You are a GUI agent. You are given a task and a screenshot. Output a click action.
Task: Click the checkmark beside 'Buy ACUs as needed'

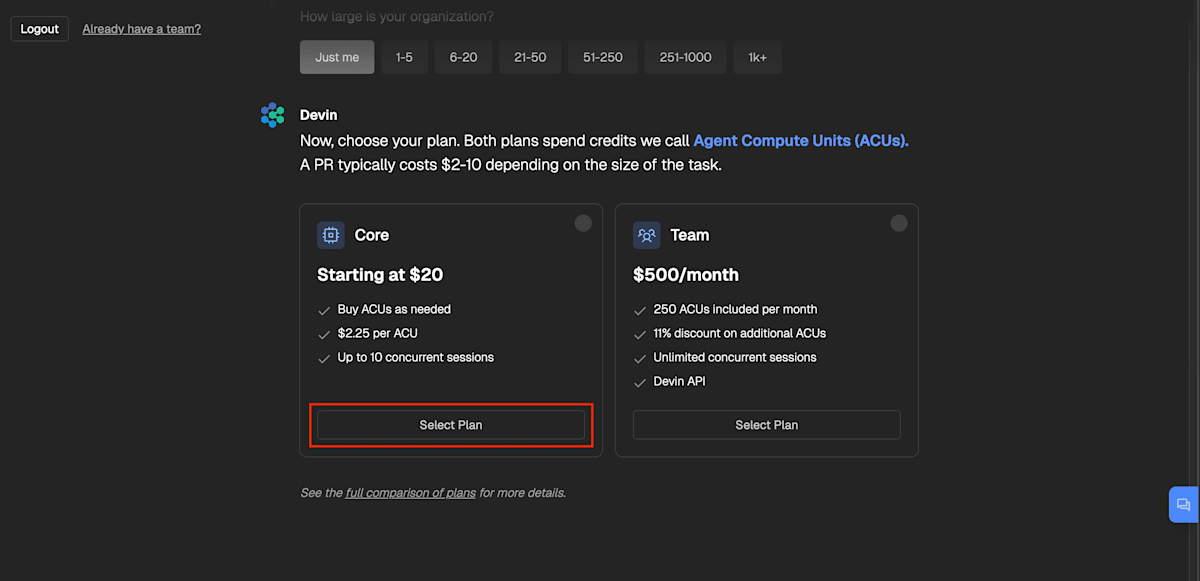[x=324, y=311]
